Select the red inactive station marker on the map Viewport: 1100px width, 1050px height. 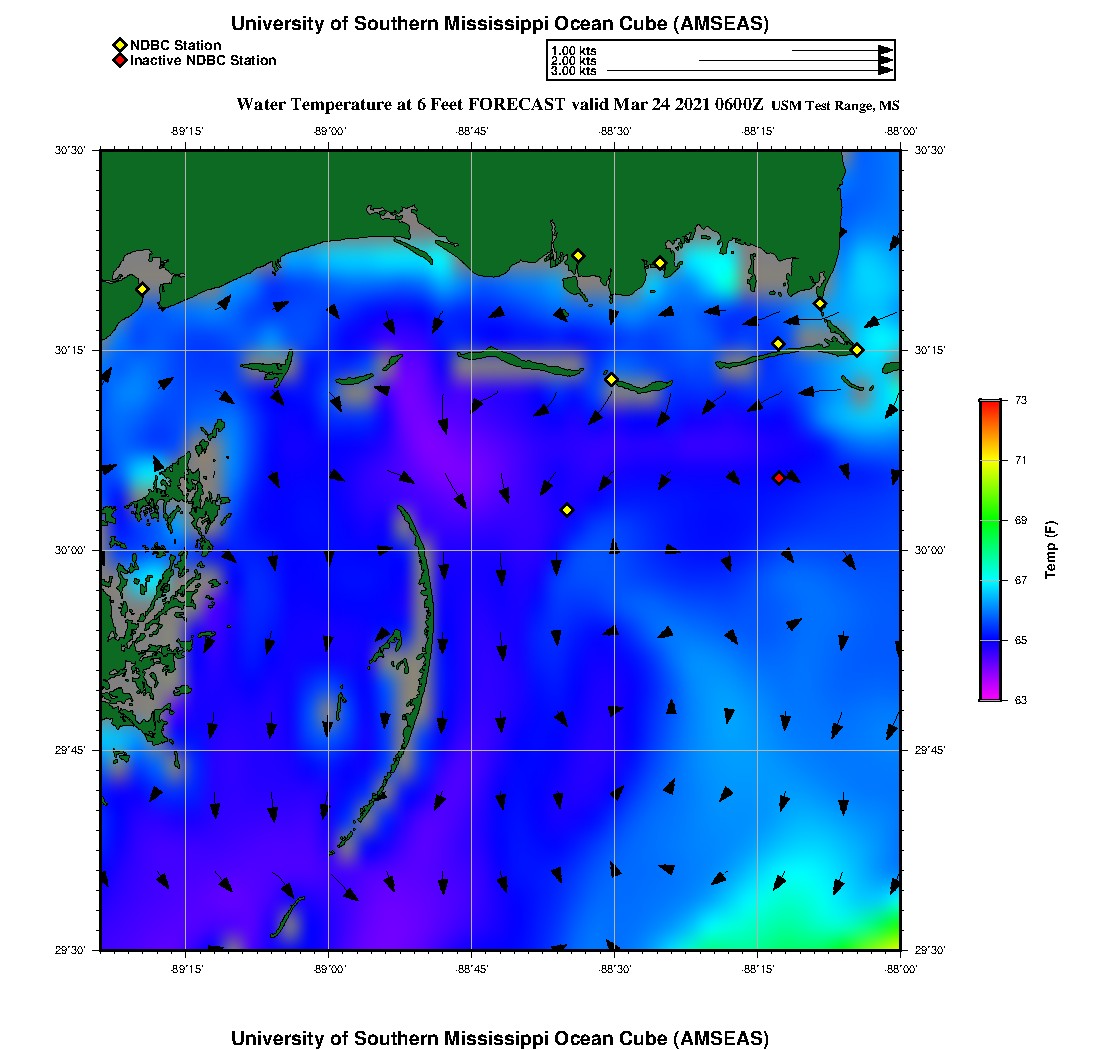click(779, 478)
